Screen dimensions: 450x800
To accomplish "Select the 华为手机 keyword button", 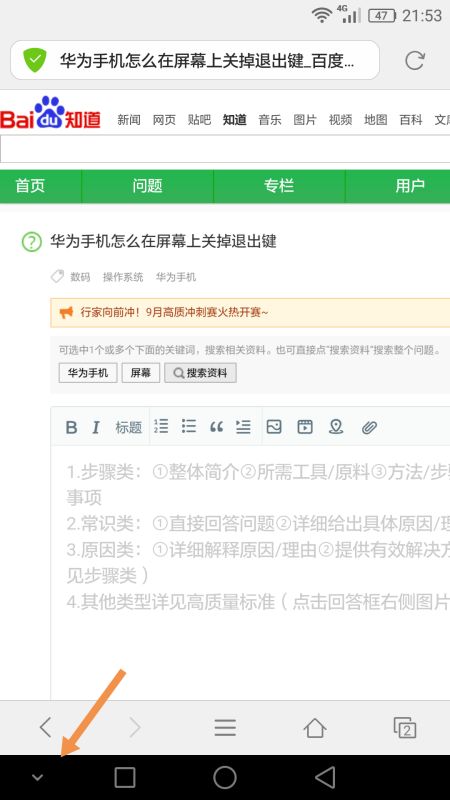I will coord(88,373).
